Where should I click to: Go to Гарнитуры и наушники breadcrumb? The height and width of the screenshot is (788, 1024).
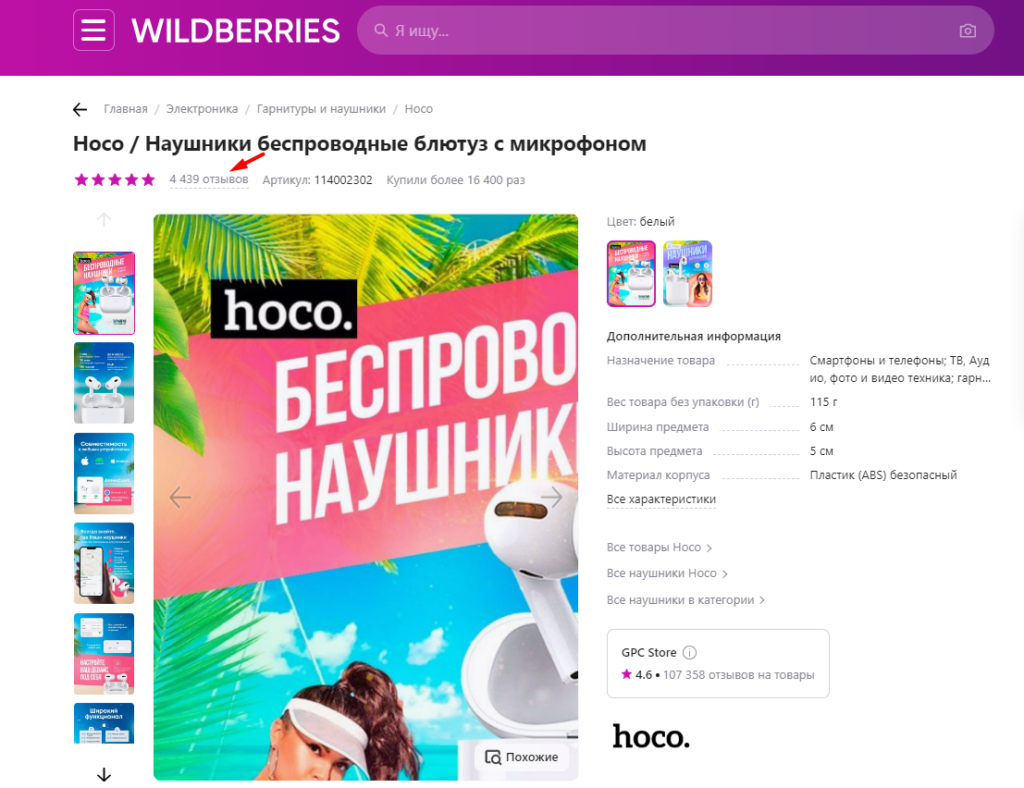point(321,109)
